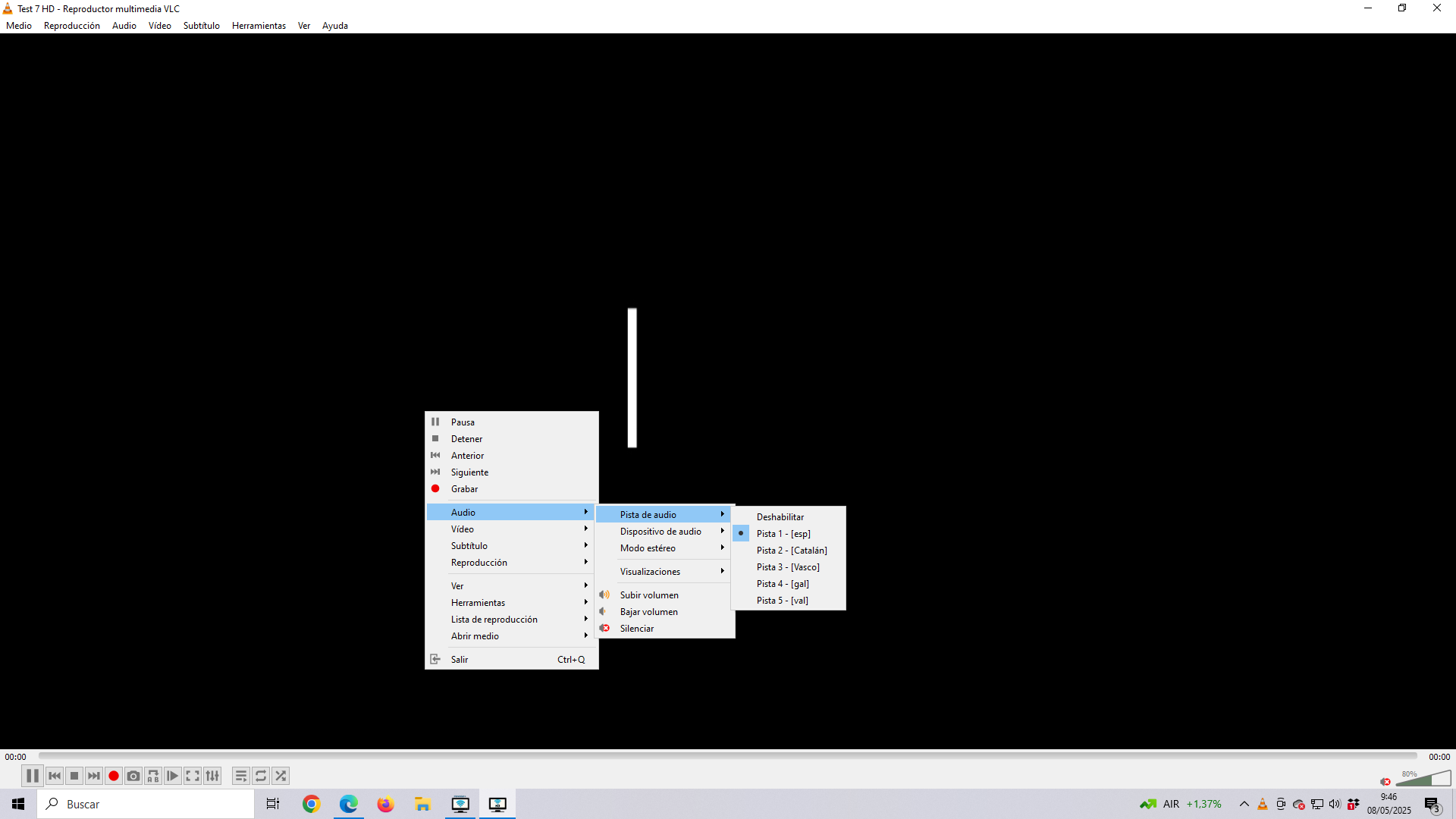This screenshot has height=819, width=1456.
Task: Open the Vídeo menu in the menu bar
Action: [160, 26]
